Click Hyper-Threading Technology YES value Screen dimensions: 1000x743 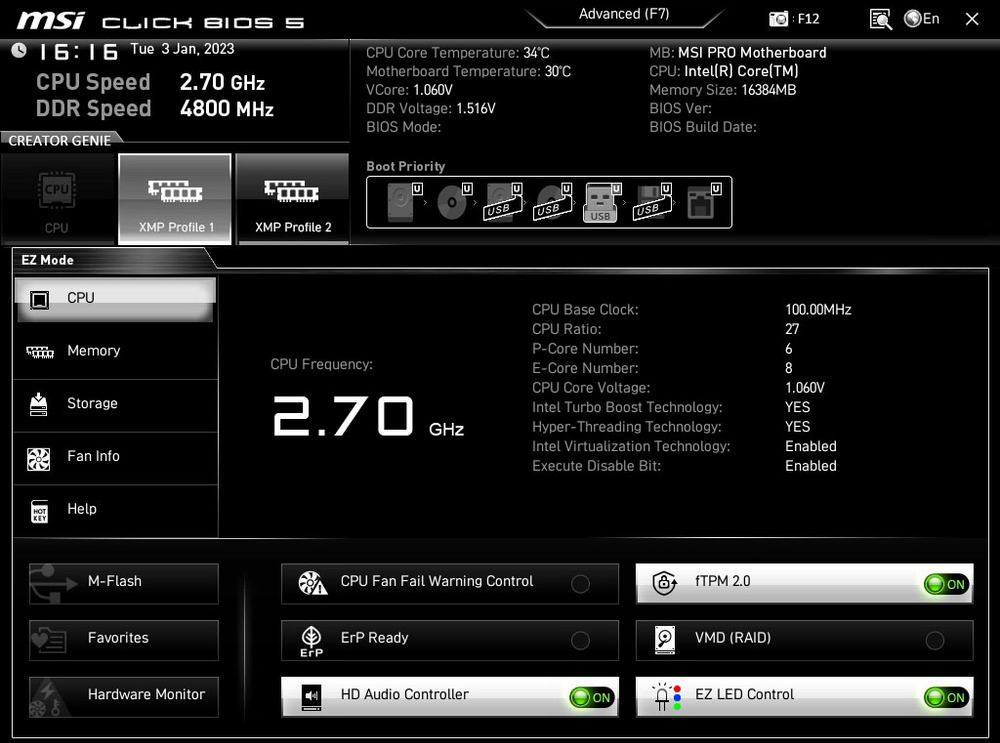pos(798,427)
